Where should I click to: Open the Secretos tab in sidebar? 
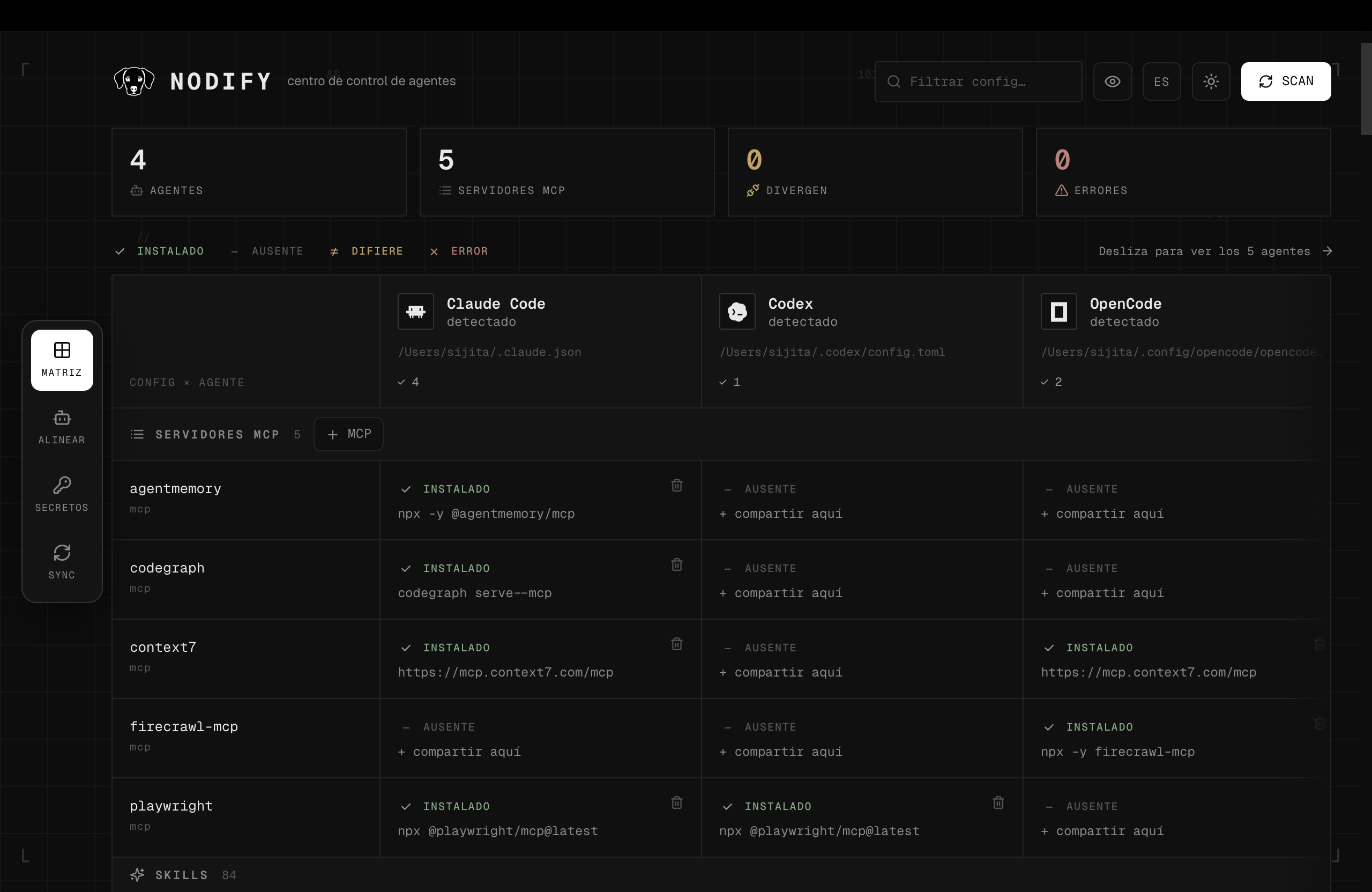[62, 495]
